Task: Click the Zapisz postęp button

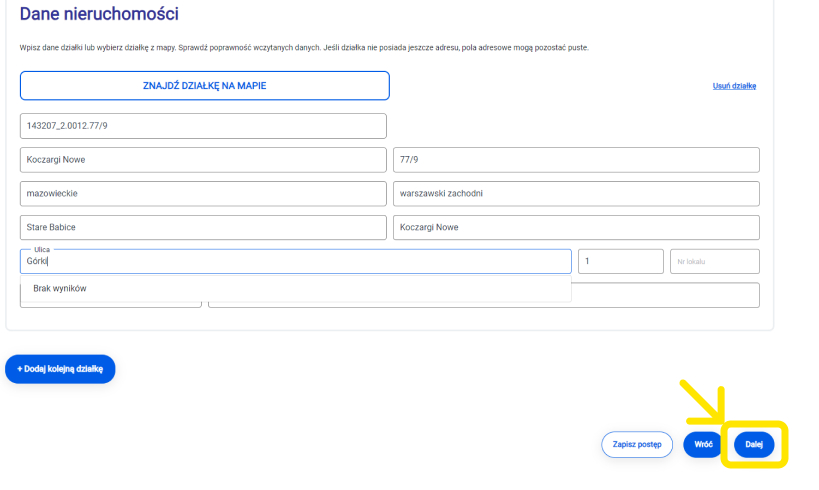Action: coord(637,445)
